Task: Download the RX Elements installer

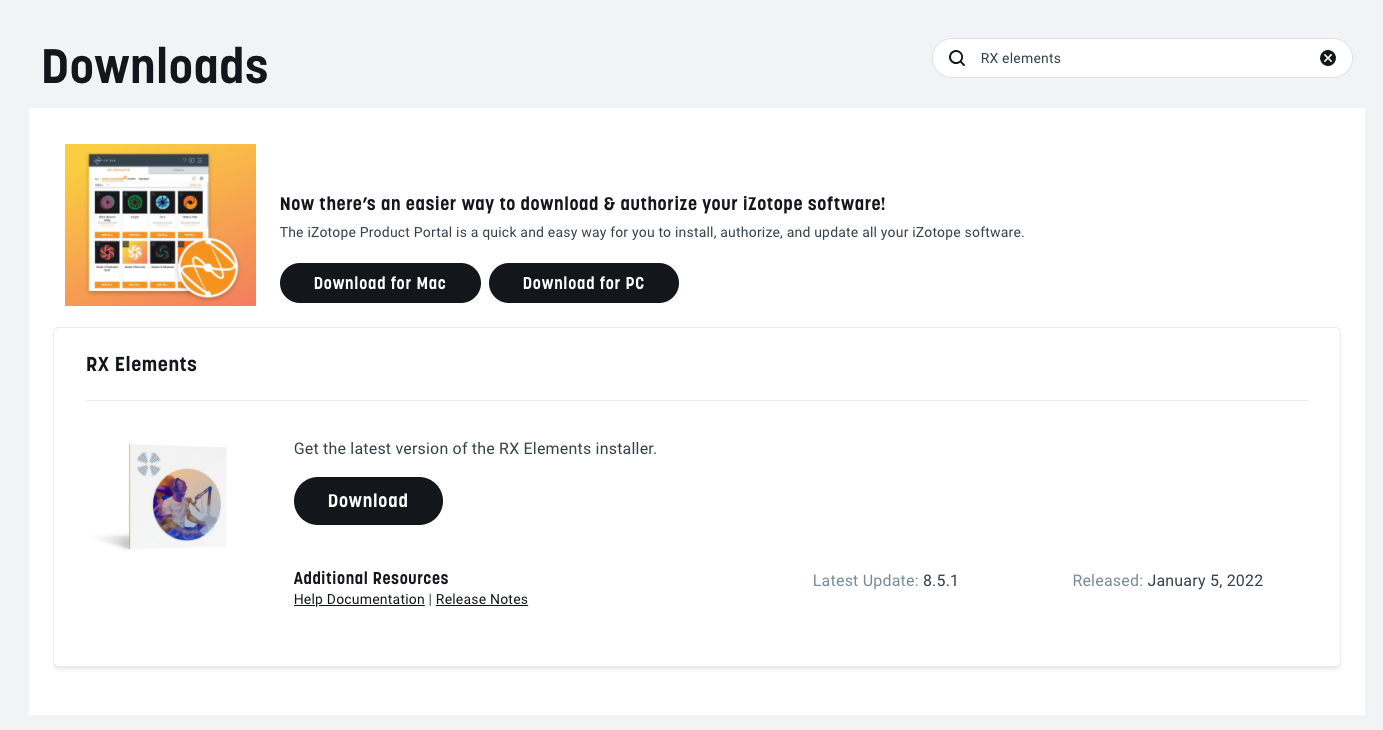Action: pyautogui.click(x=368, y=501)
